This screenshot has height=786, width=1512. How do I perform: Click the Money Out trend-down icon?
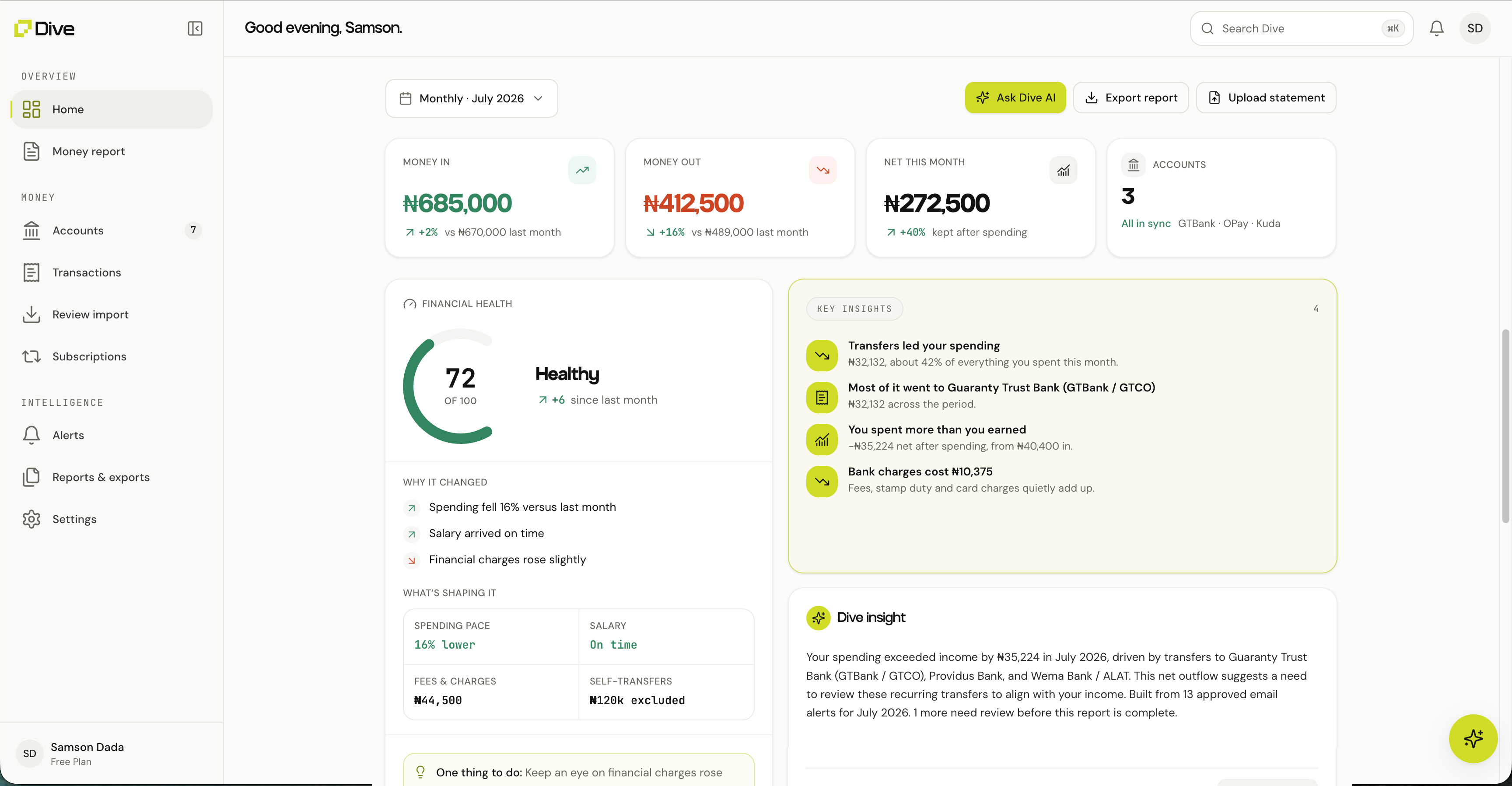coord(823,170)
